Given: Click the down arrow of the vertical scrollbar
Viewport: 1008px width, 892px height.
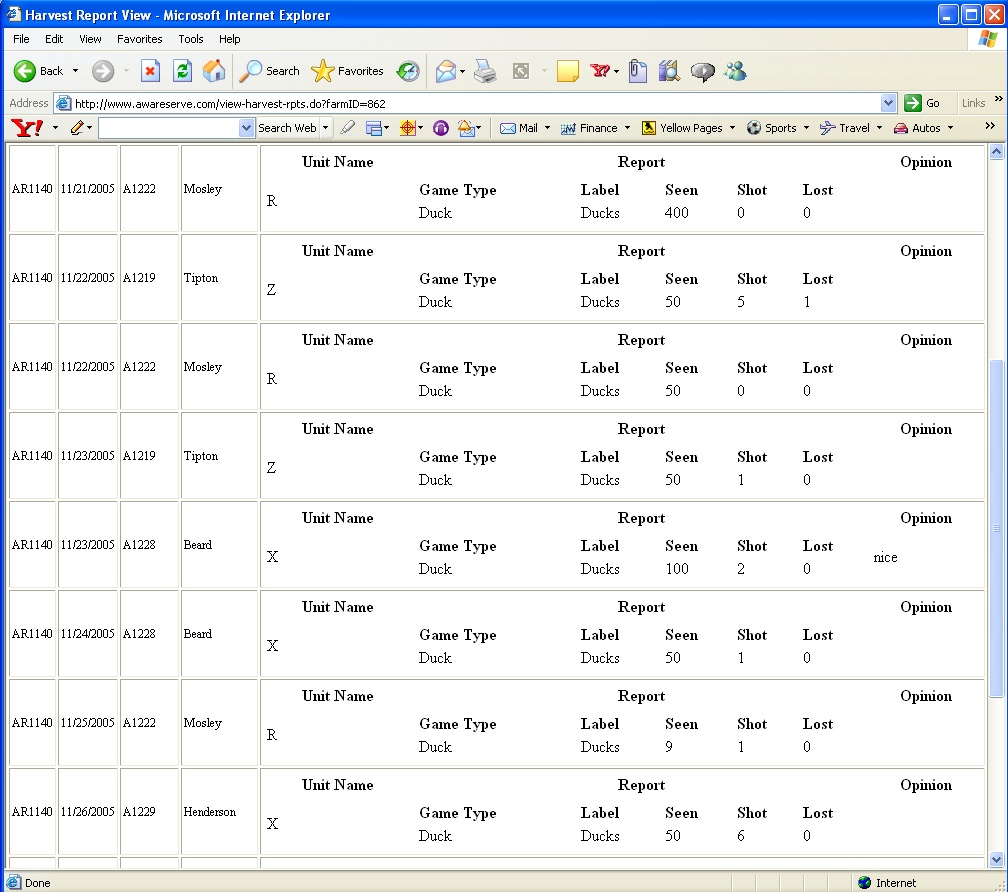Looking at the screenshot, I should pos(996,859).
